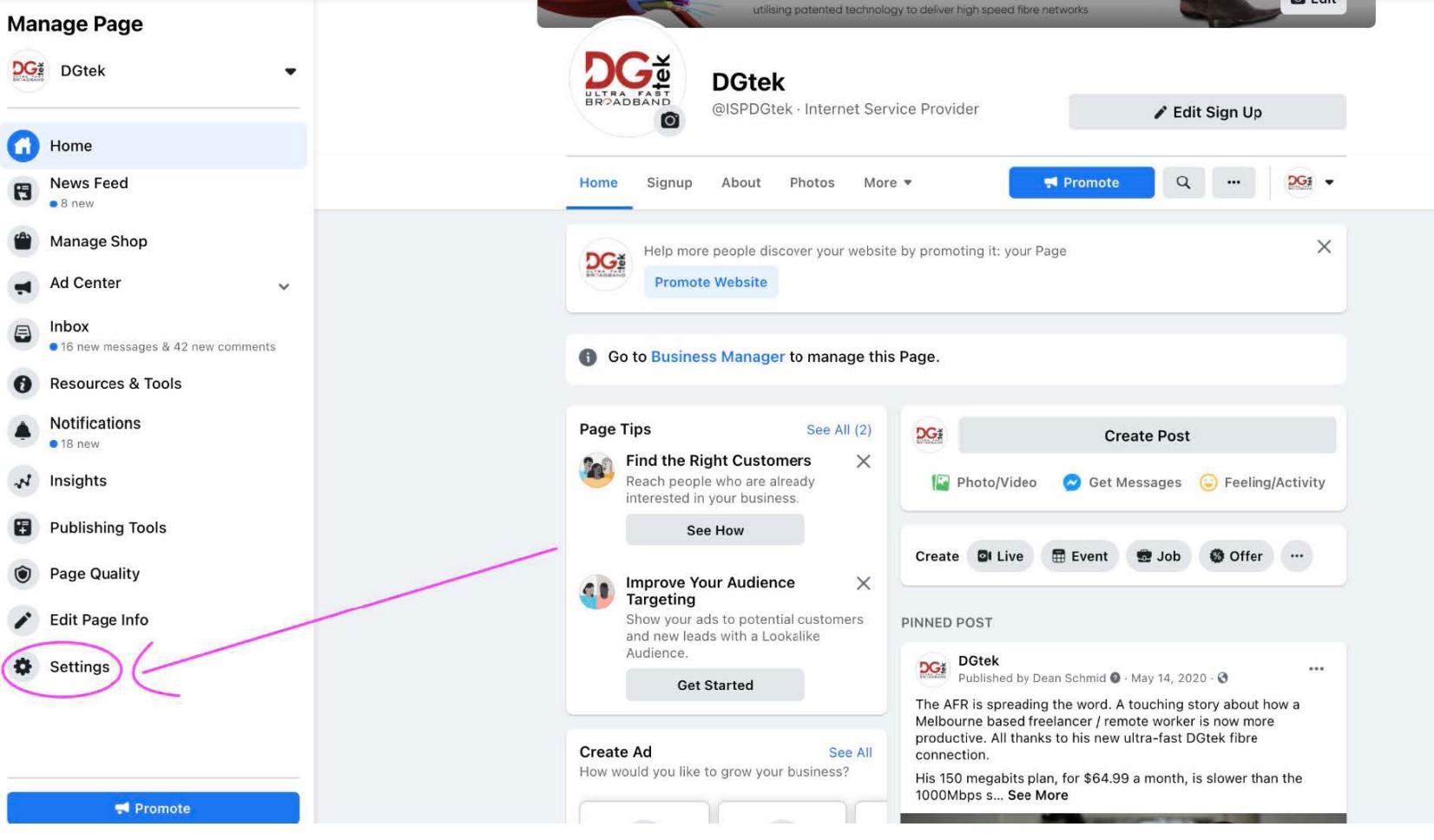Image resolution: width=1434 pixels, height=840 pixels.
Task: Switch to the About tab
Action: pos(740,182)
